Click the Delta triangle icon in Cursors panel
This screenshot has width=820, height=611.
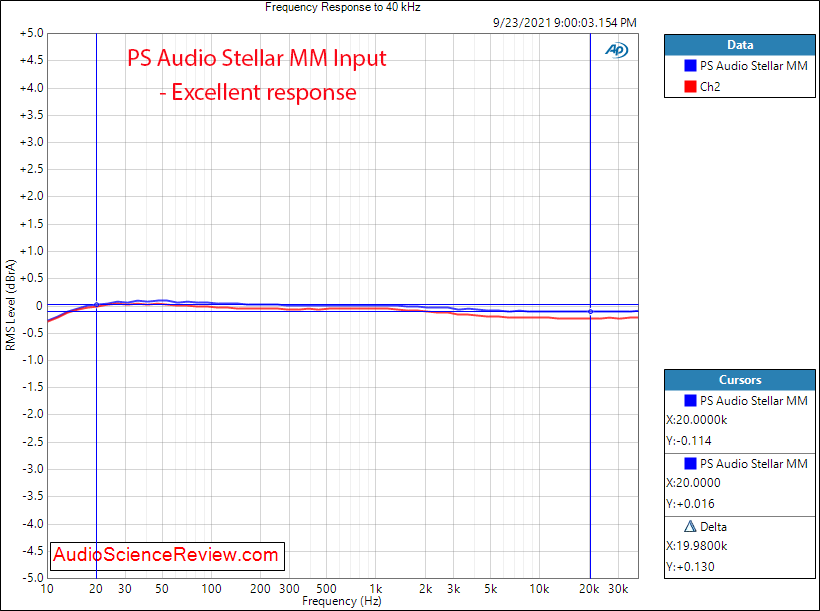tap(690, 526)
